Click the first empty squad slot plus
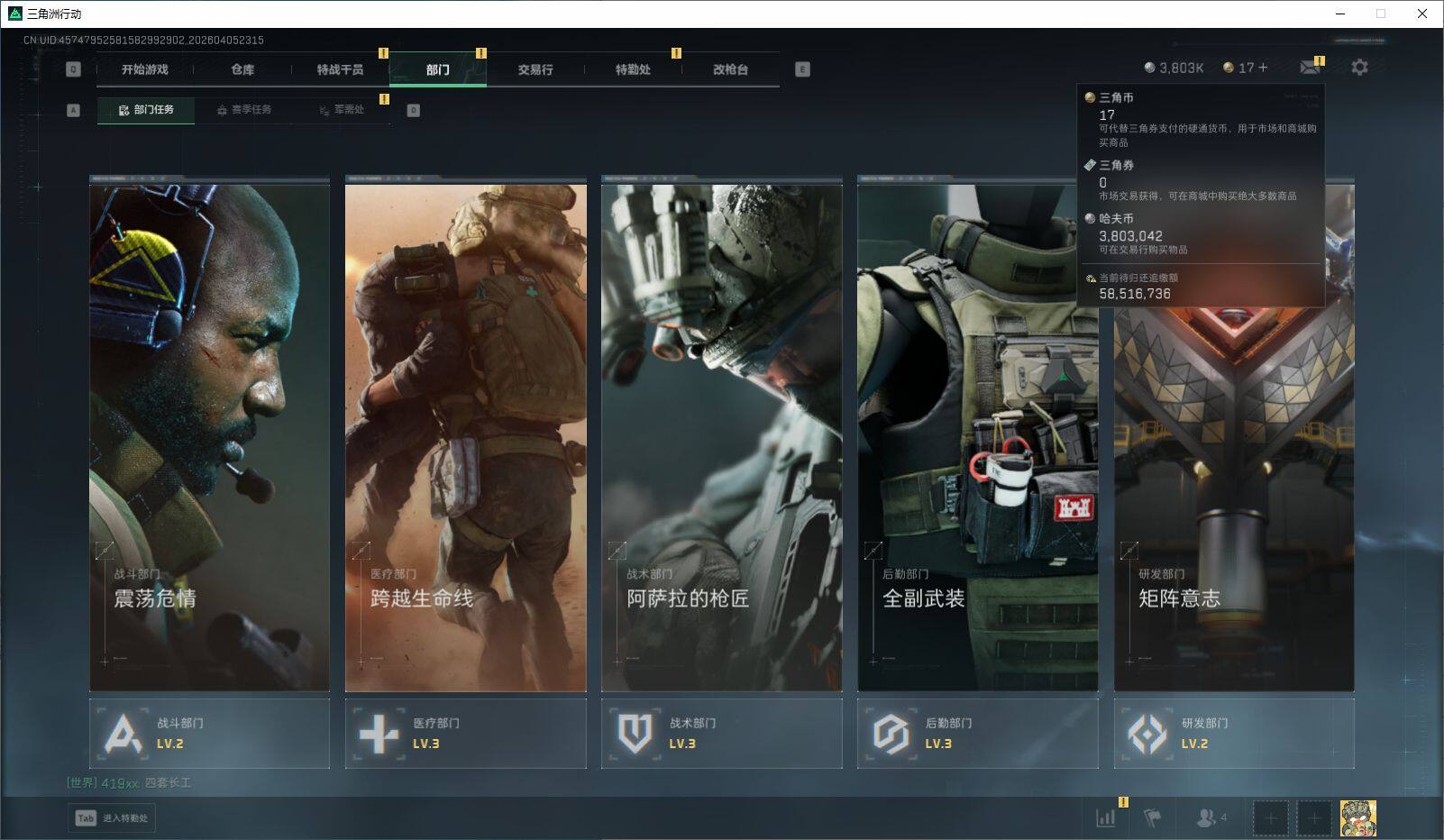 pyautogui.click(x=1271, y=817)
